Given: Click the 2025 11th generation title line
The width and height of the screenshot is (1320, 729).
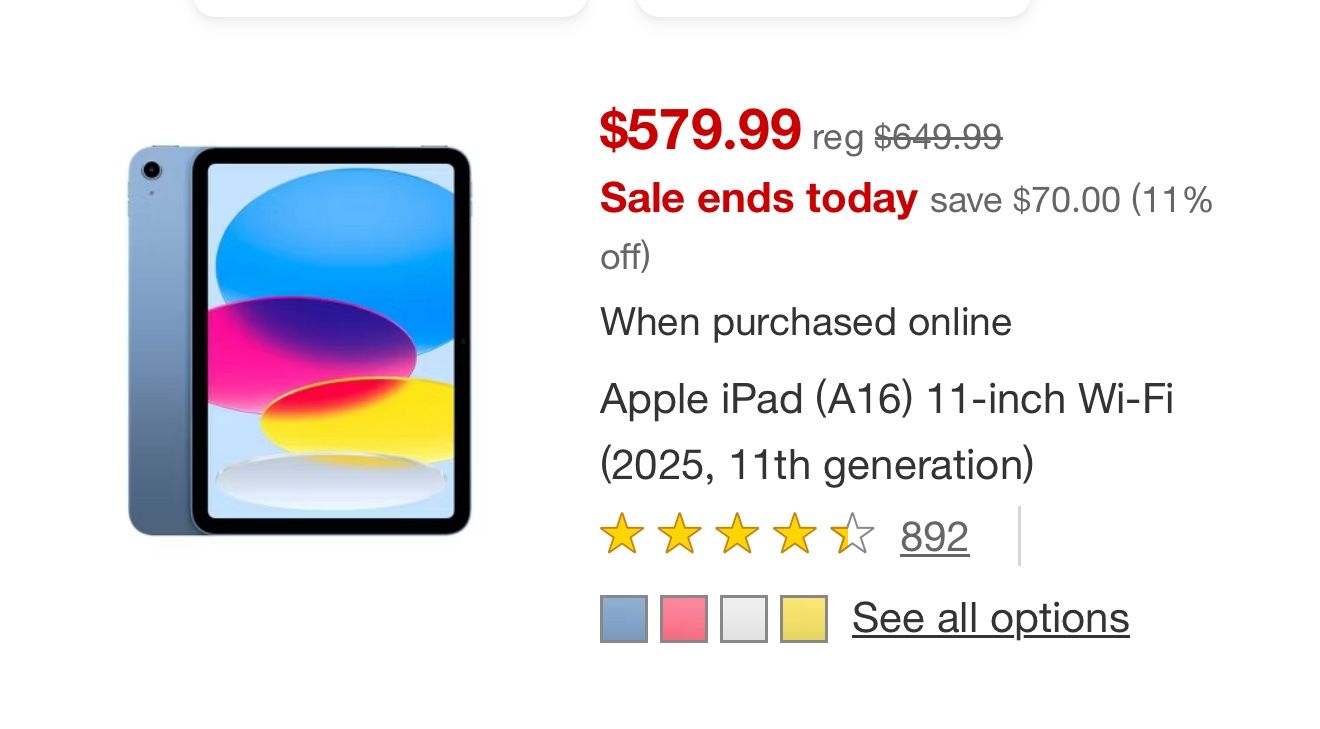Looking at the screenshot, I should [x=817, y=464].
